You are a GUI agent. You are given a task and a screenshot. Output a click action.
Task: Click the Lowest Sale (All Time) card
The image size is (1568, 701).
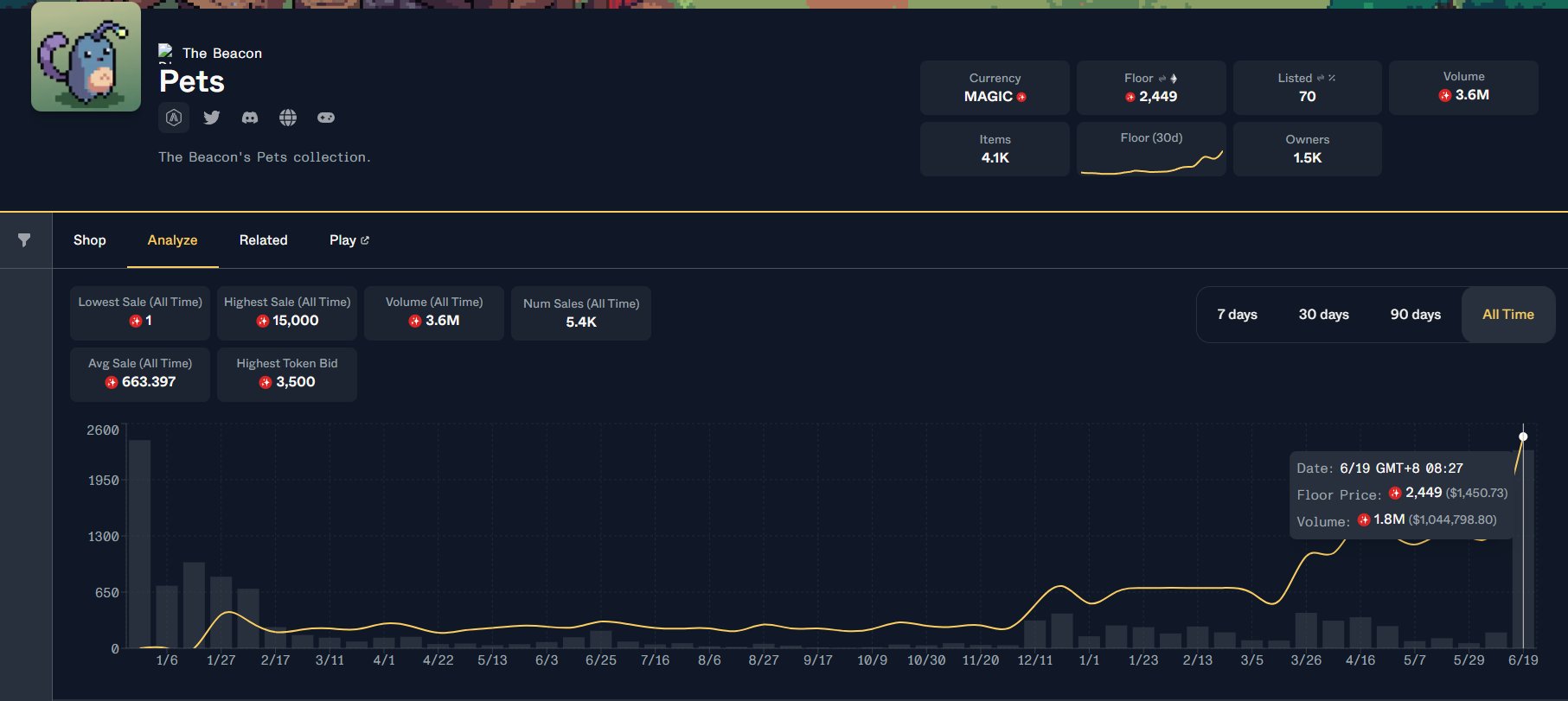[140, 313]
